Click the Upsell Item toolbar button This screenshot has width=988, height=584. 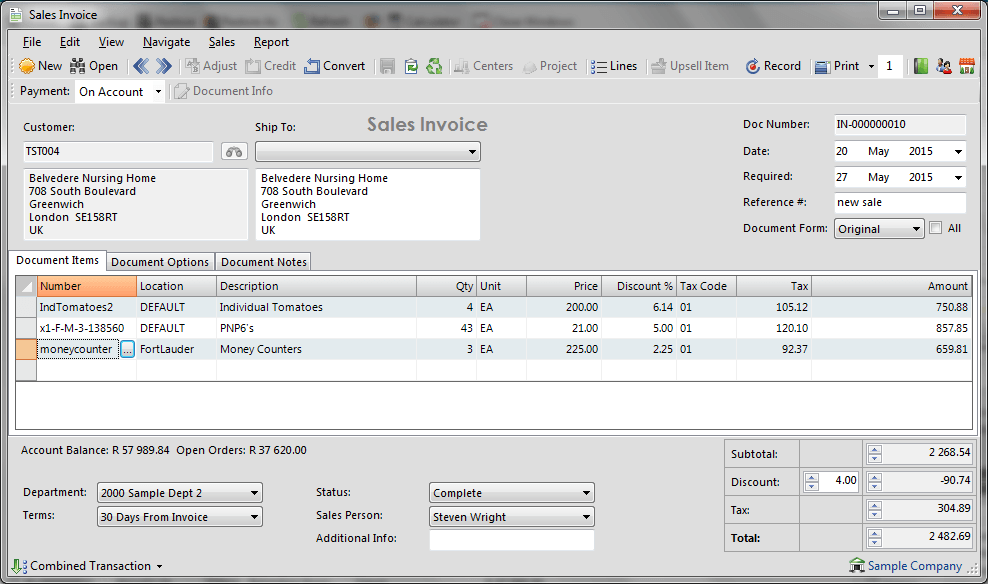[690, 66]
